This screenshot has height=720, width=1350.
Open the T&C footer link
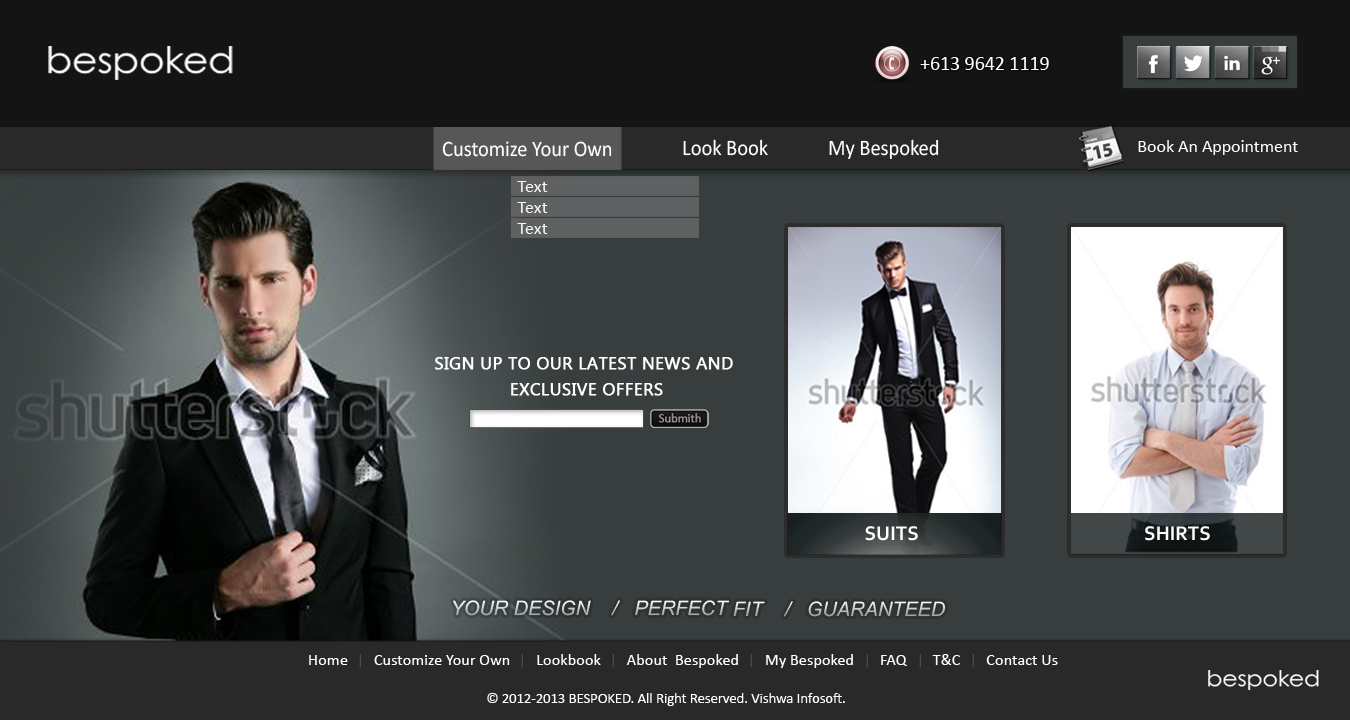click(946, 660)
